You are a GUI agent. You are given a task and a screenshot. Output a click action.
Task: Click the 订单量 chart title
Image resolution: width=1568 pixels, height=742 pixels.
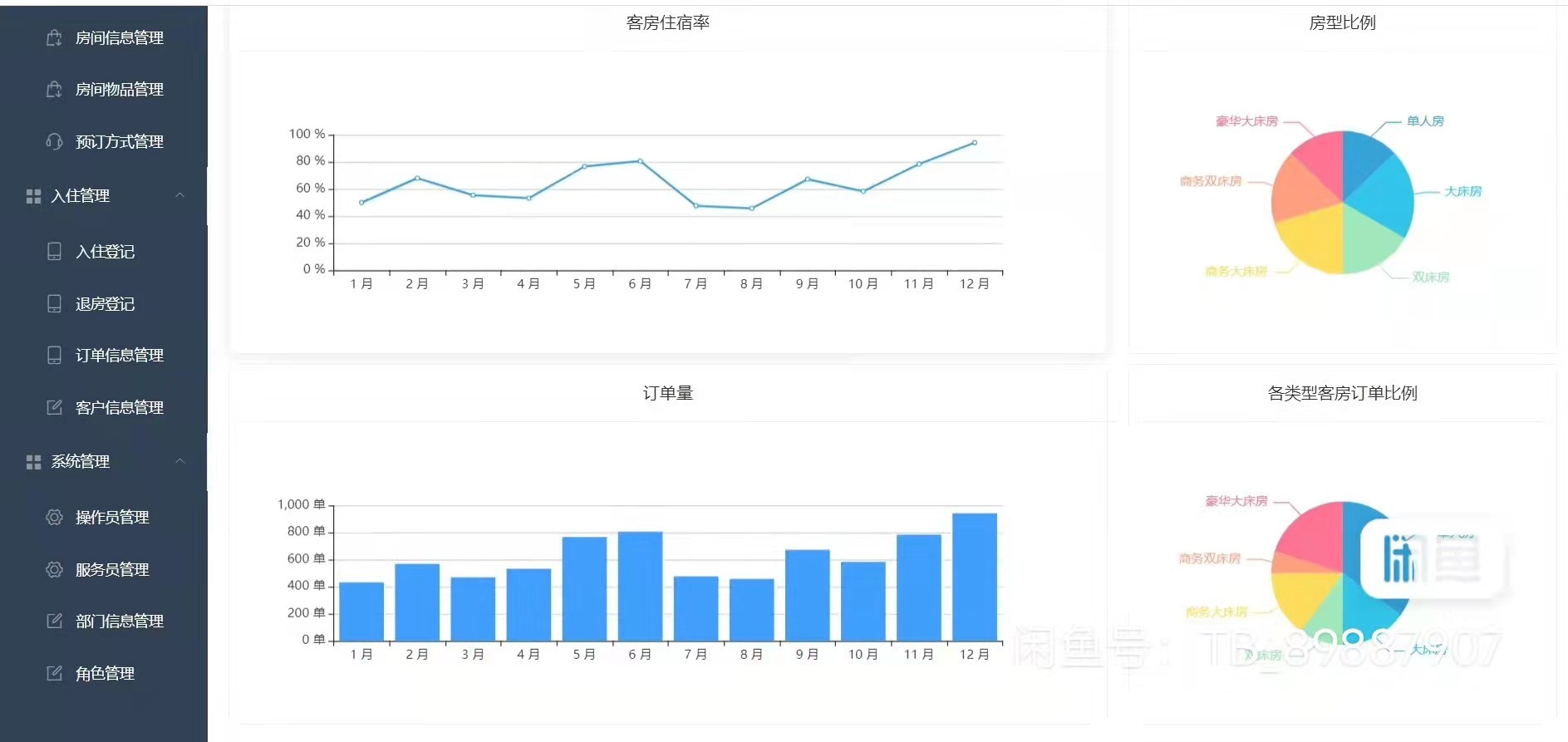[668, 393]
